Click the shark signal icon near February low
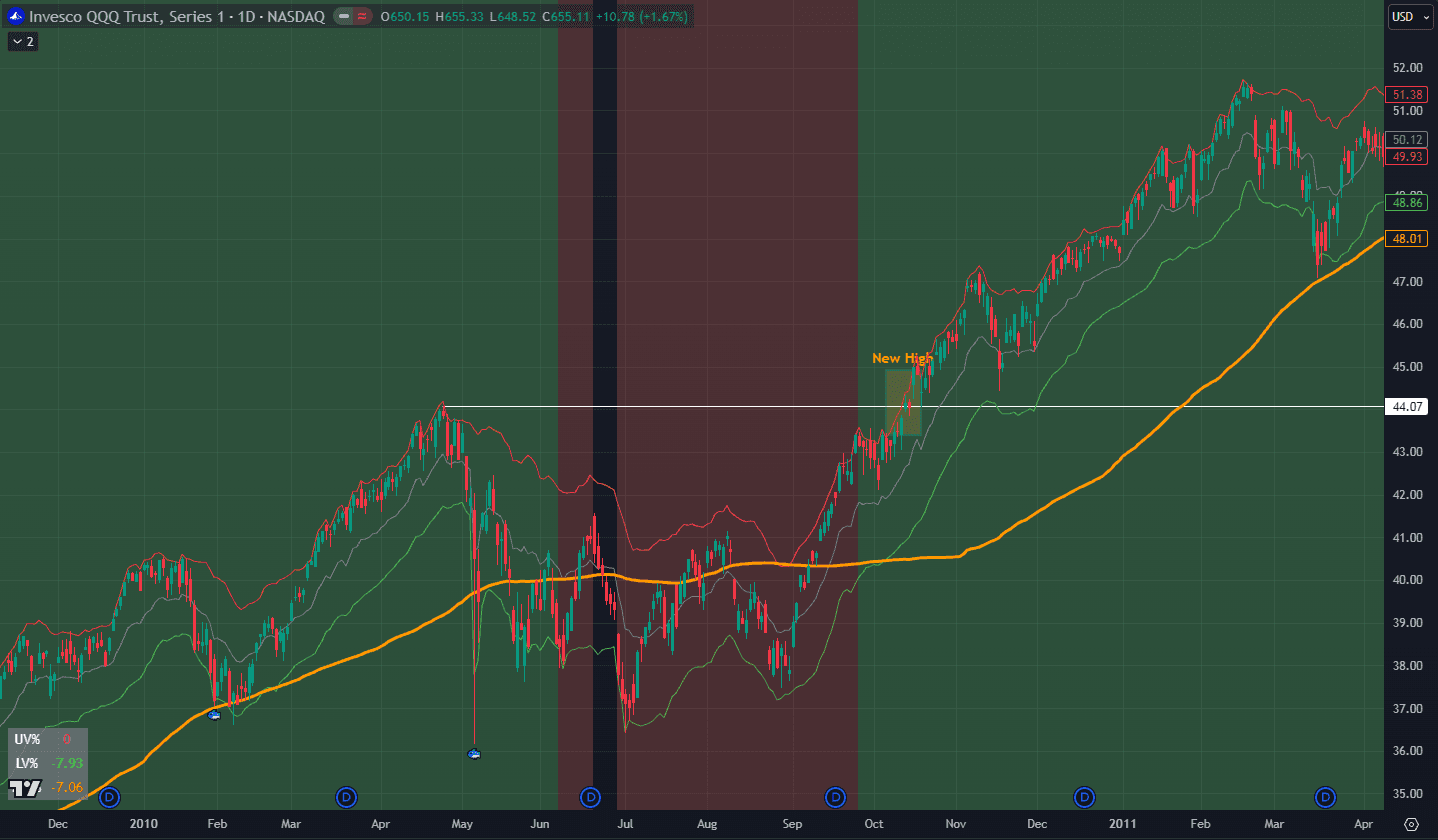Screen dimensions: 1438x840 point(214,715)
